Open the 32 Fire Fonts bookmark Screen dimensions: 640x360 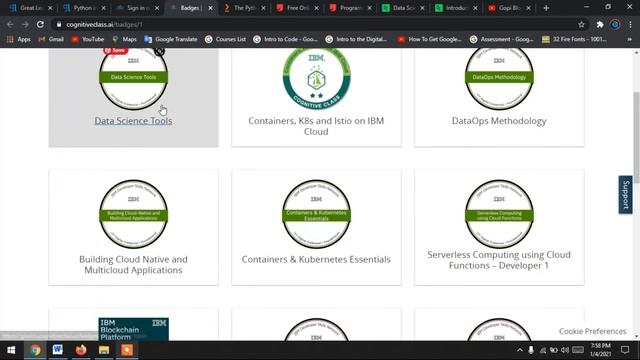click(574, 39)
